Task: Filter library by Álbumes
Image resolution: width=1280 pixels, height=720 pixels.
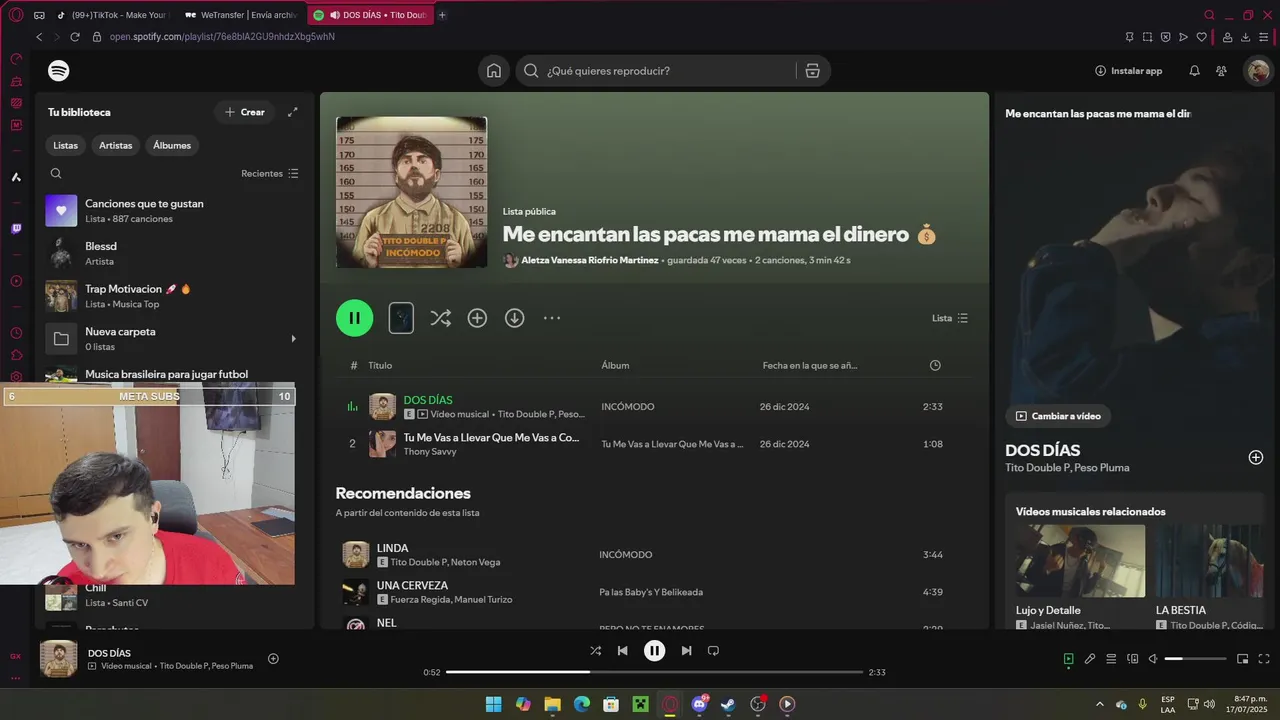Action: 172,145
